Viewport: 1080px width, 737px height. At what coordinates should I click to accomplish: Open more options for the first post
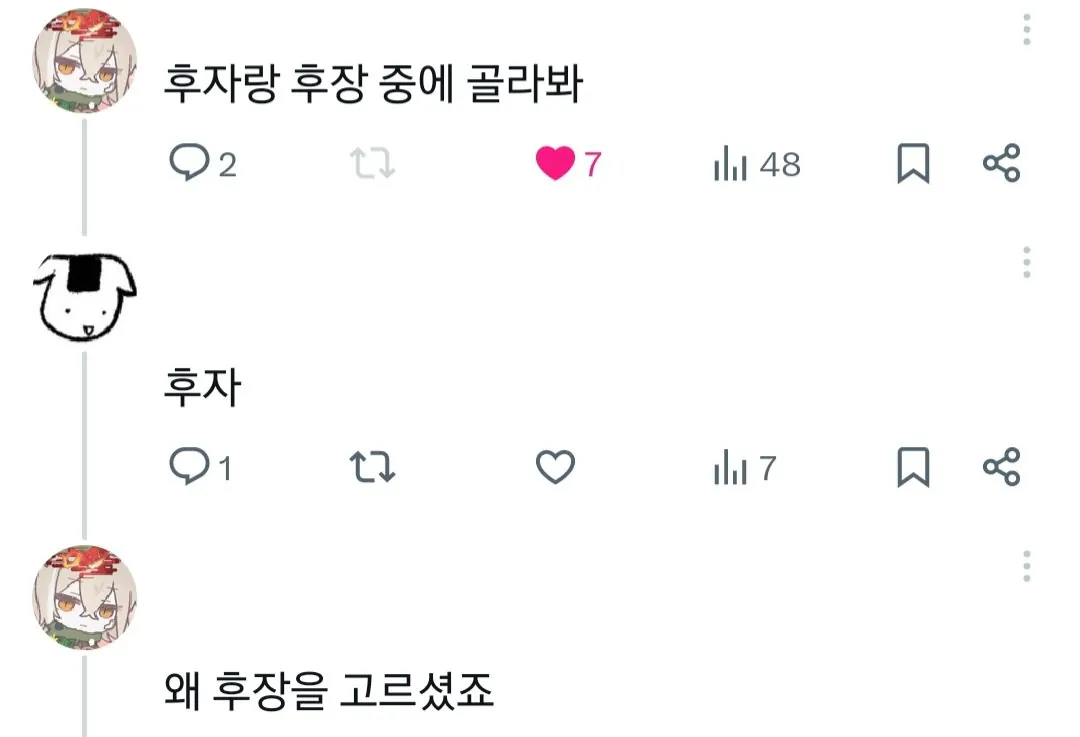pyautogui.click(x=1027, y=30)
